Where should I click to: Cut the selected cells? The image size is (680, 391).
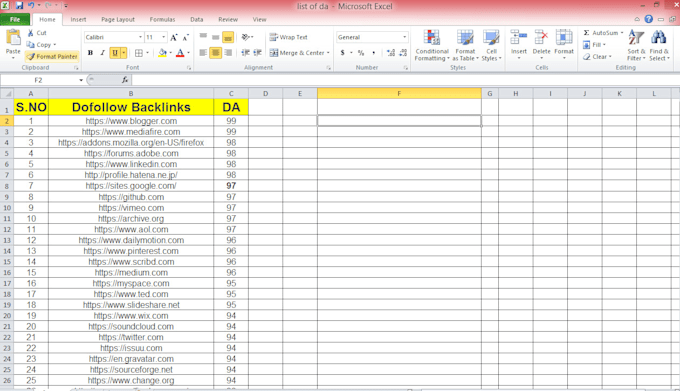[37, 33]
